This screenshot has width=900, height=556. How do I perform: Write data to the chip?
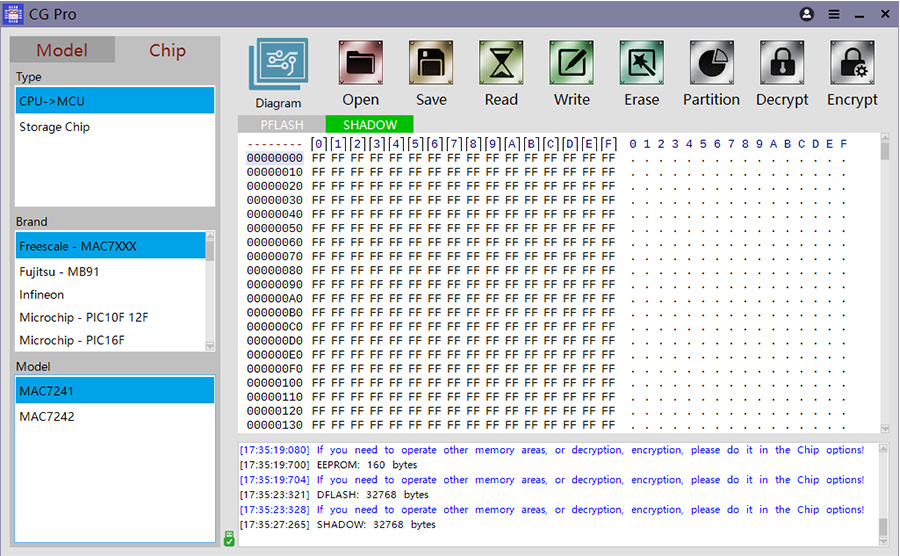571,66
